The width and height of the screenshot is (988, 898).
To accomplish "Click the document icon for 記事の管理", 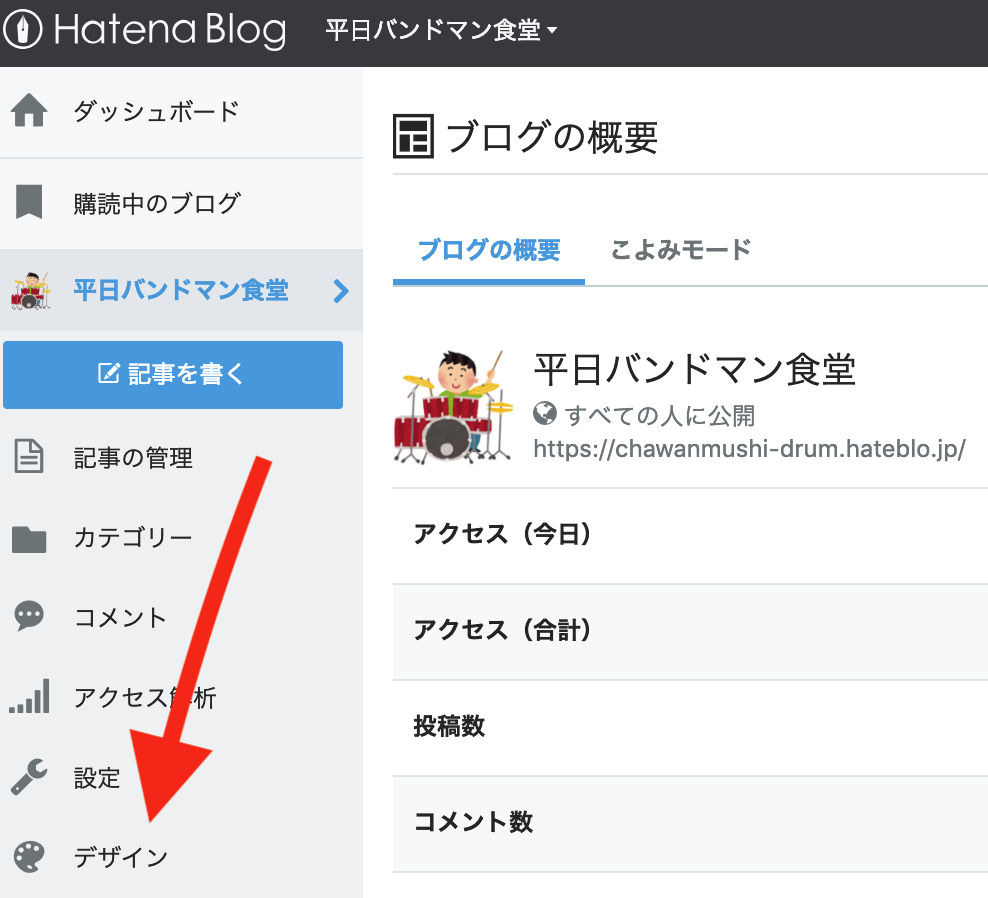I will pyautogui.click(x=29, y=456).
